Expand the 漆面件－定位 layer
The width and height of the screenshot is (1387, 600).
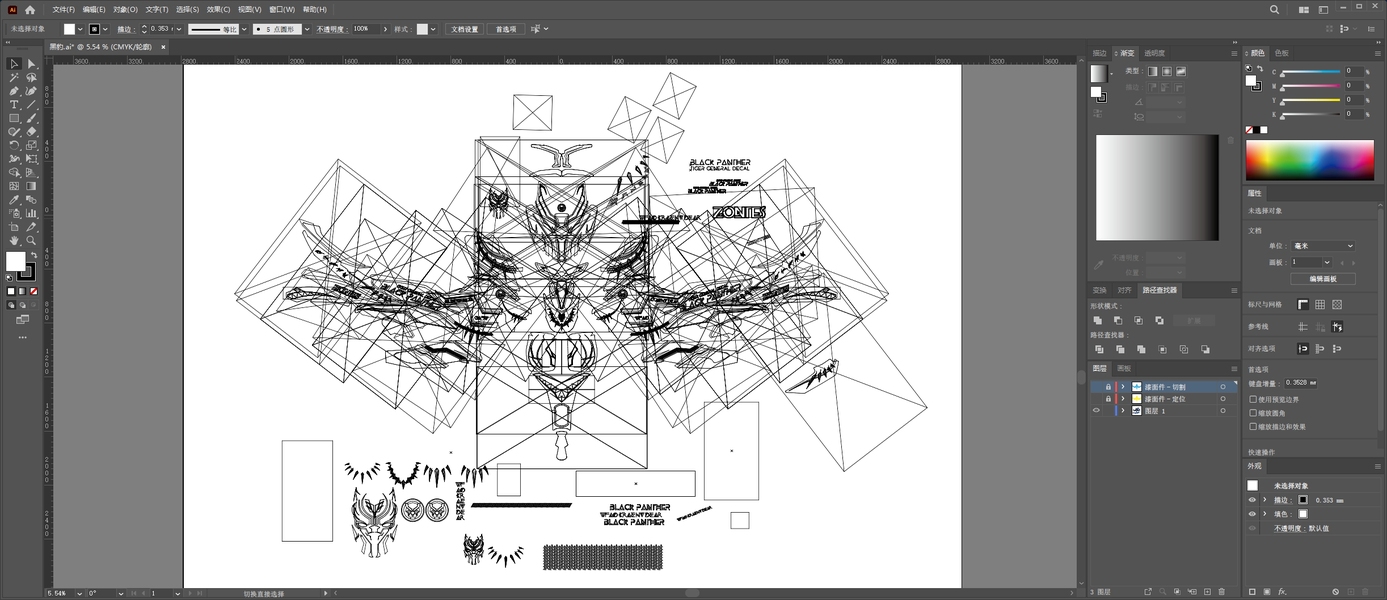tap(1123, 399)
